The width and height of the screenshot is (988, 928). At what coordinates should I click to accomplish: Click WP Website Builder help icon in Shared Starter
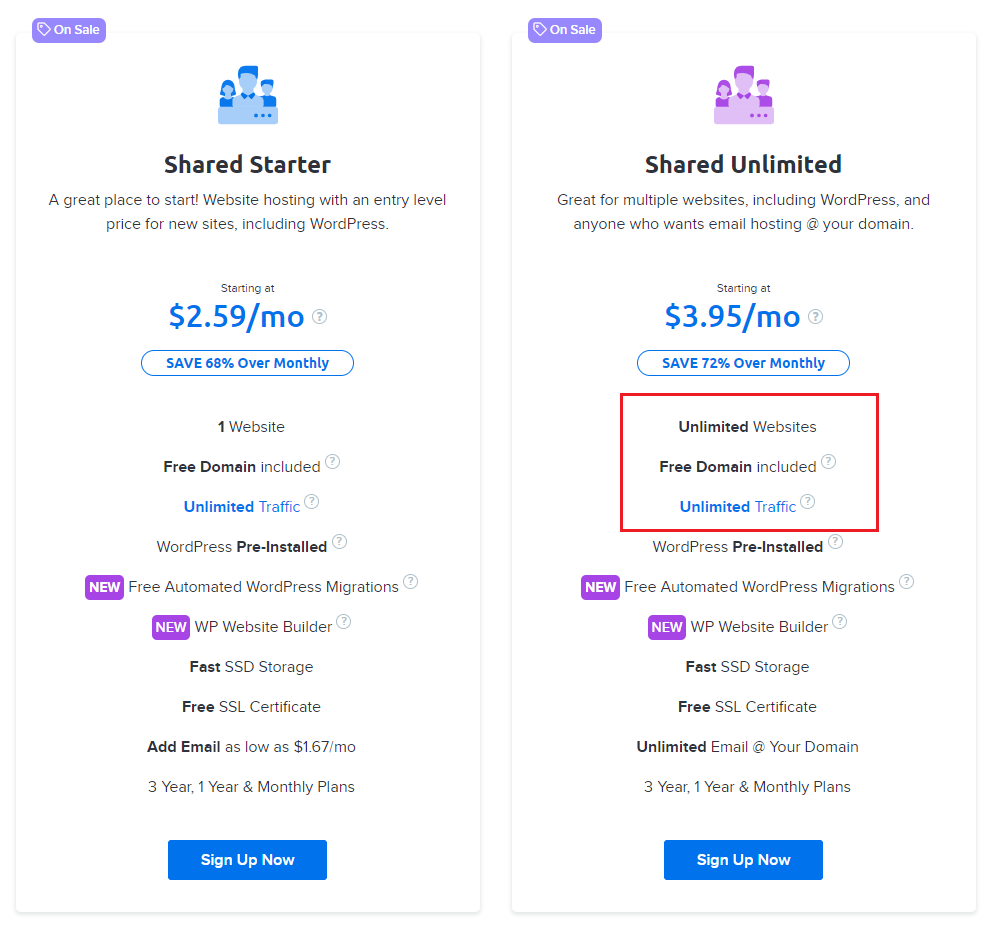click(x=343, y=622)
